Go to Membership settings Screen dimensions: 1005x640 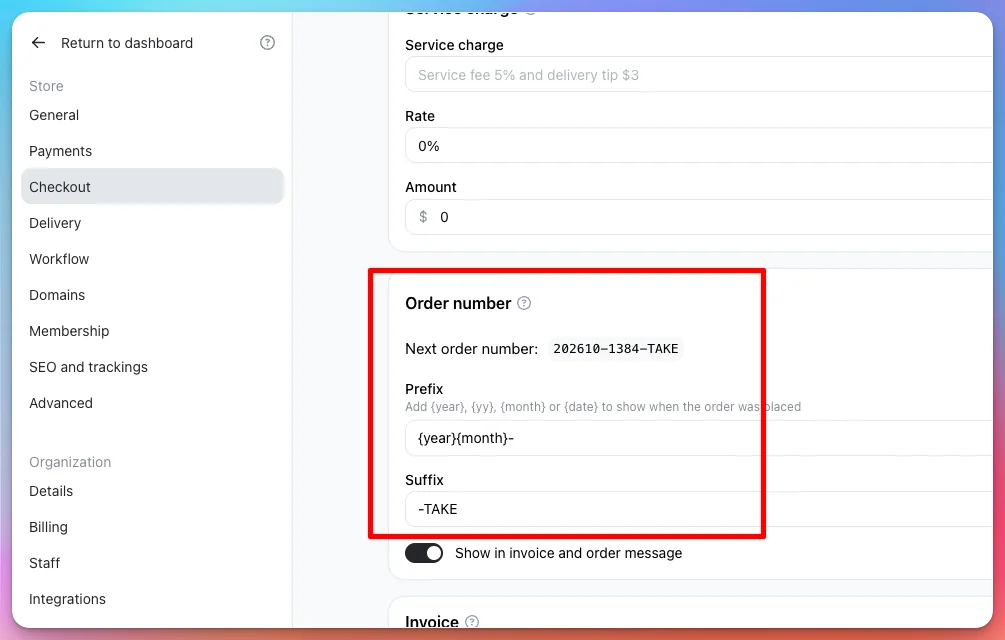coord(69,331)
